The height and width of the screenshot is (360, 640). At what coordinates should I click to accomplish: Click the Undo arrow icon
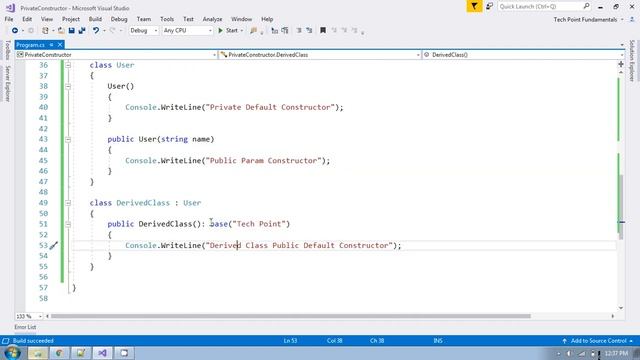96,30
